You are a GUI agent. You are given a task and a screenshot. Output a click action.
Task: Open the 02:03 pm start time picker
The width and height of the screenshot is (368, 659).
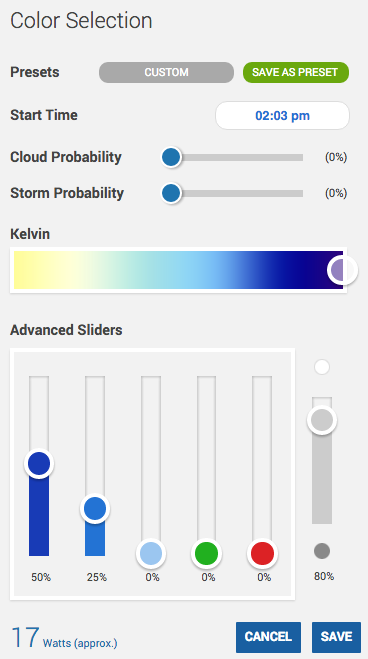pos(282,115)
